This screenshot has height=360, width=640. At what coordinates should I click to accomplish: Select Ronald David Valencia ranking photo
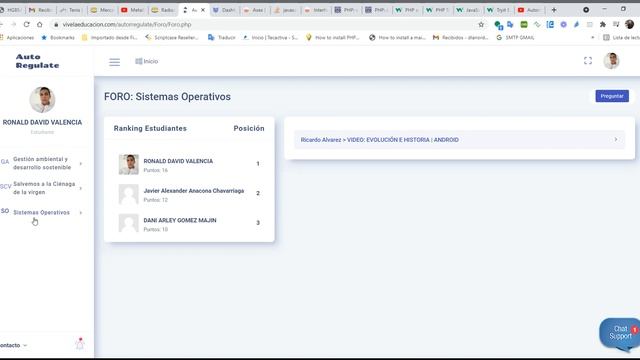point(129,164)
